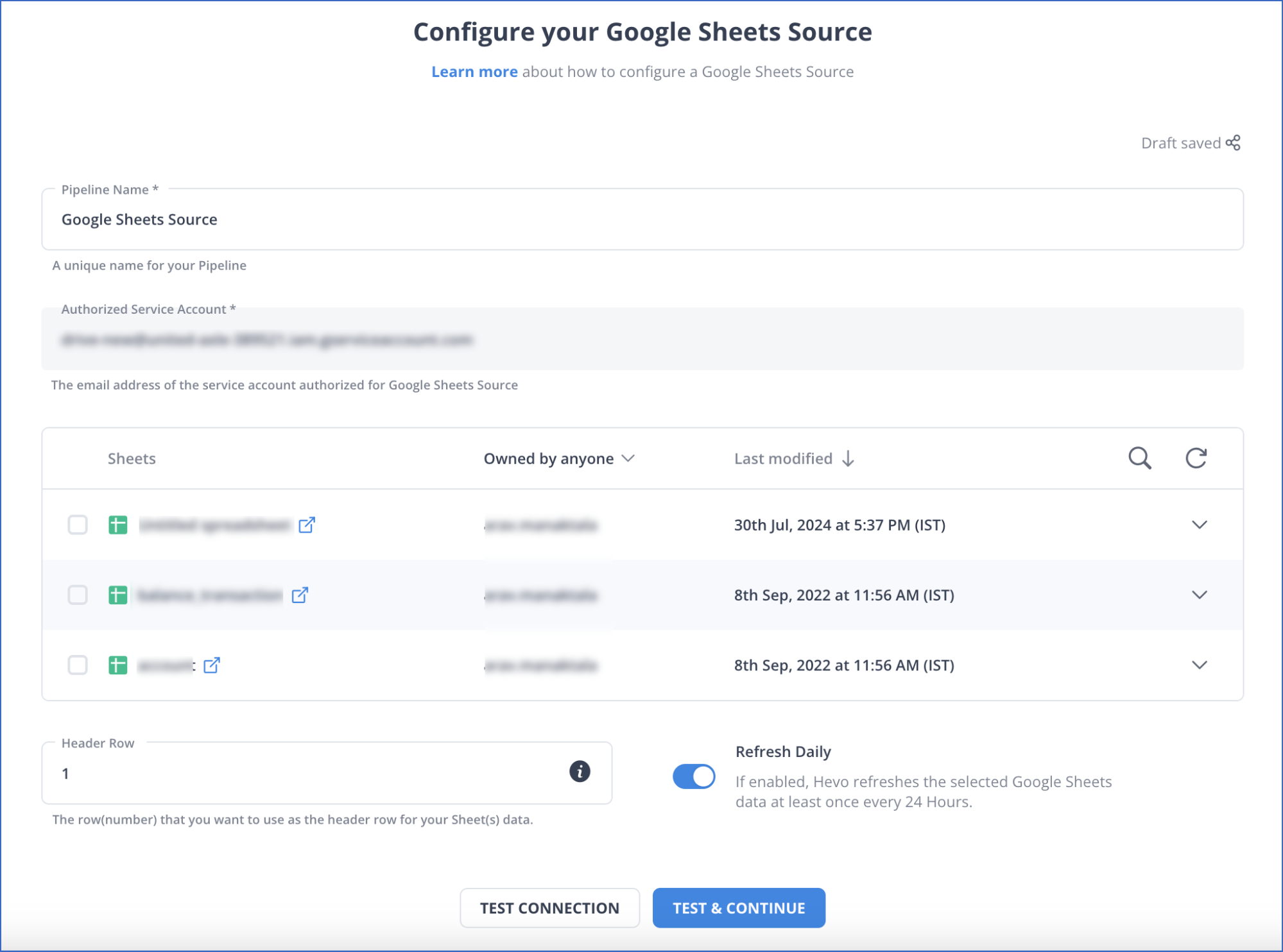Image resolution: width=1283 pixels, height=952 pixels.
Task: Check the first spreadsheet's checkbox
Action: 78,525
